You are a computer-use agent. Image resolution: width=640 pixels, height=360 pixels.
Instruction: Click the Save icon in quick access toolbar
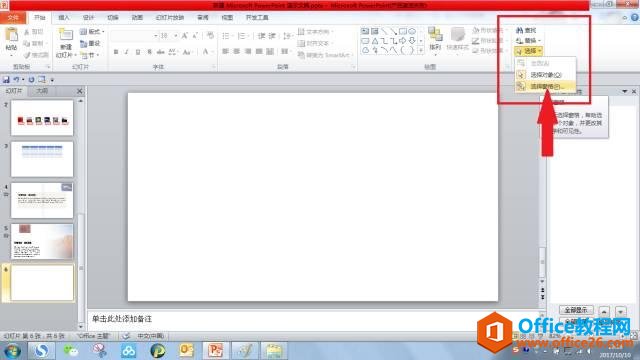[6, 80]
